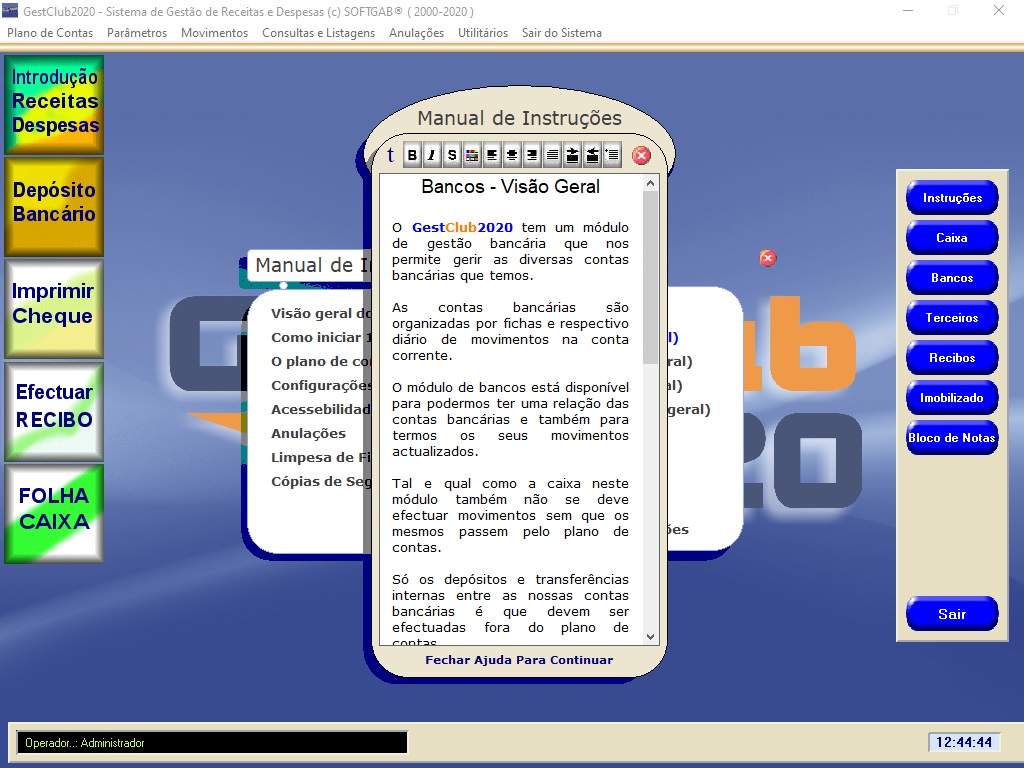Apply bullet list formatting icon
1024x768 pixels.
612,155
